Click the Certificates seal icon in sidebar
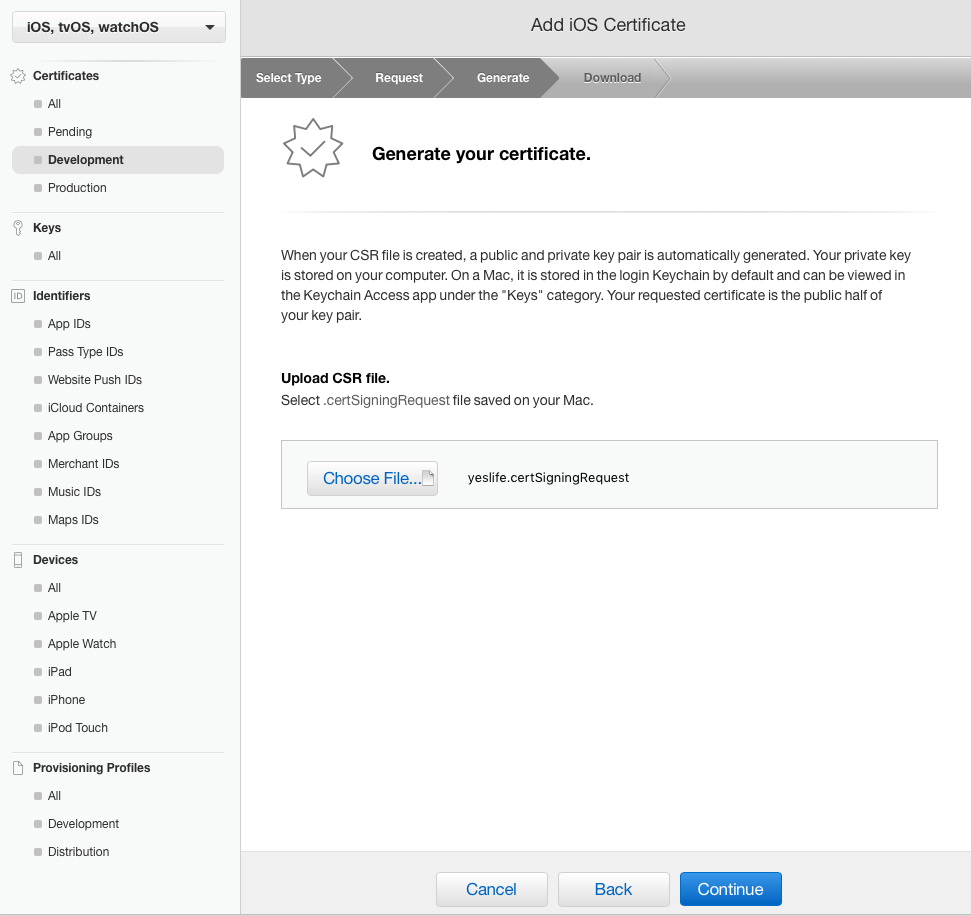This screenshot has width=971, height=916. point(18,76)
